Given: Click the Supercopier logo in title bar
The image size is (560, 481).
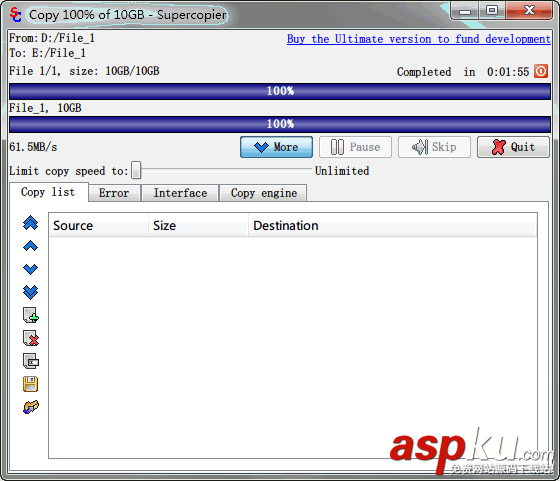Looking at the screenshot, I should coord(15,15).
